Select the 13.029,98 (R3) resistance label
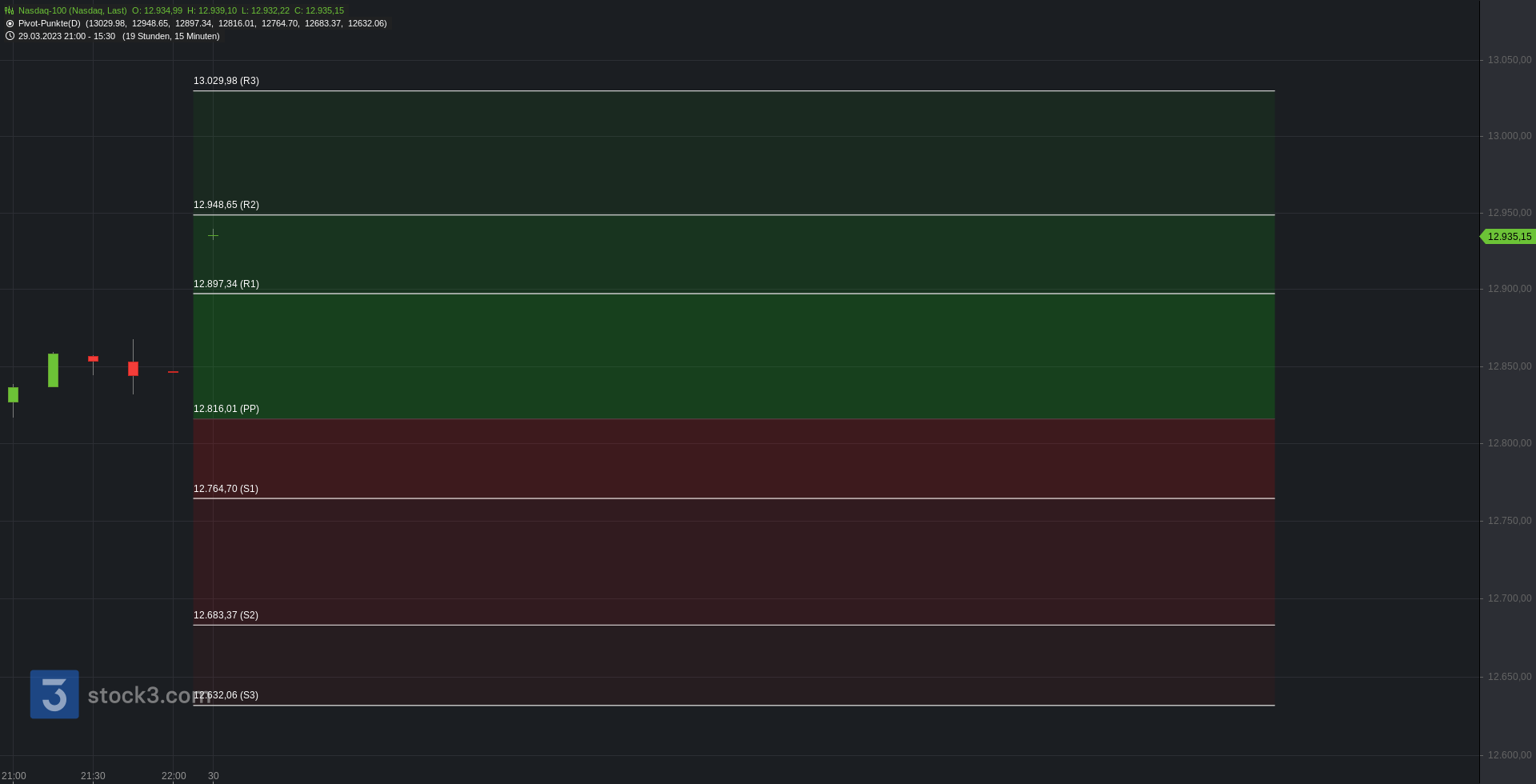This screenshot has width=1536, height=784. click(226, 81)
